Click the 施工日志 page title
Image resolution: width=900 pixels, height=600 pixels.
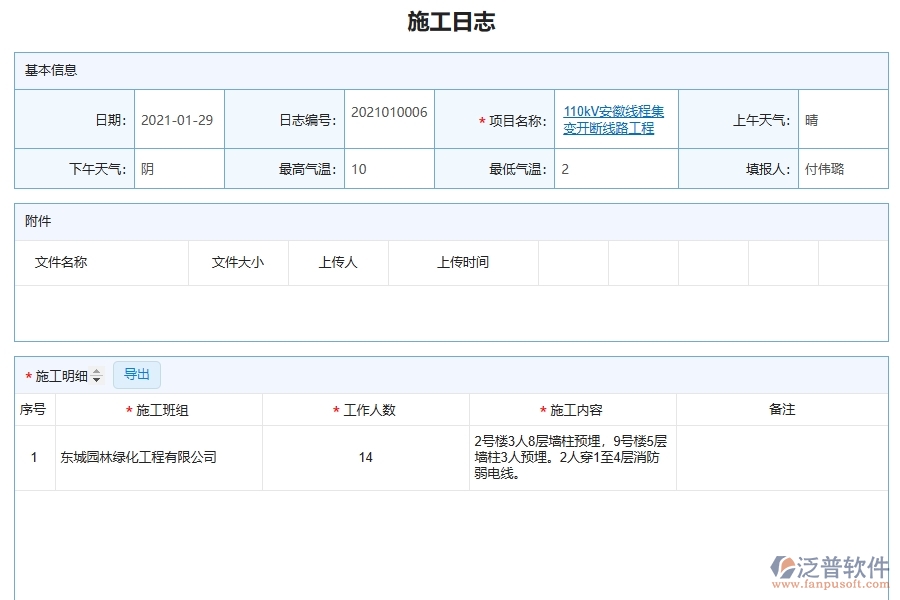[450, 20]
